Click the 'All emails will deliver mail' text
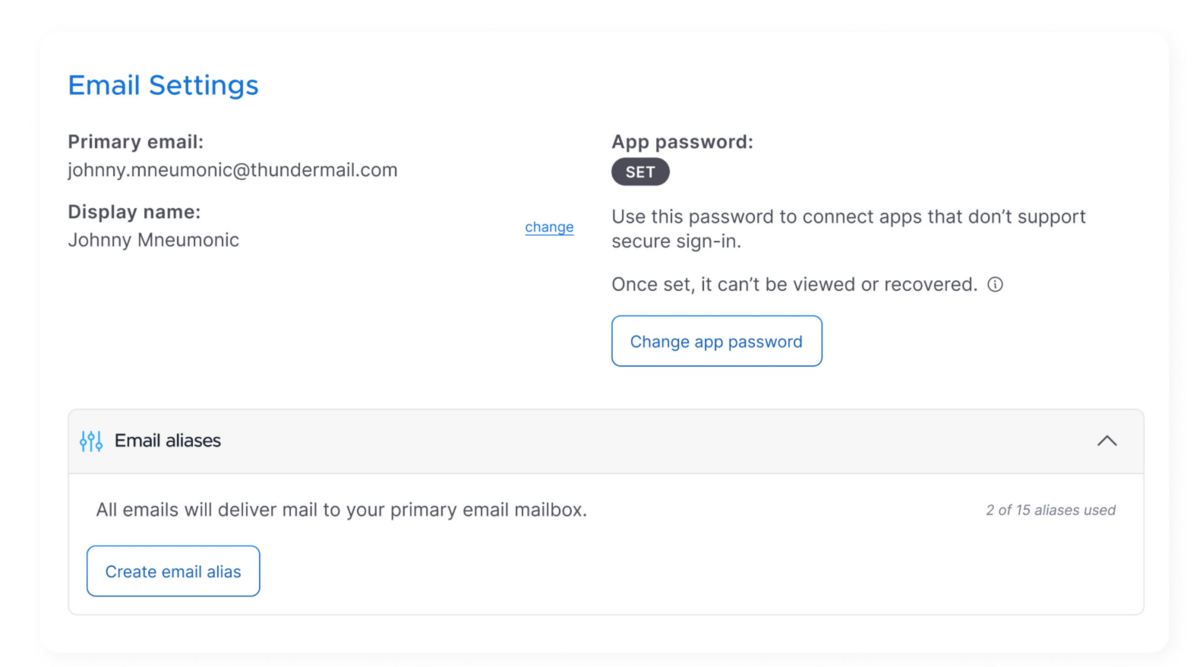 pyautogui.click(x=341, y=510)
